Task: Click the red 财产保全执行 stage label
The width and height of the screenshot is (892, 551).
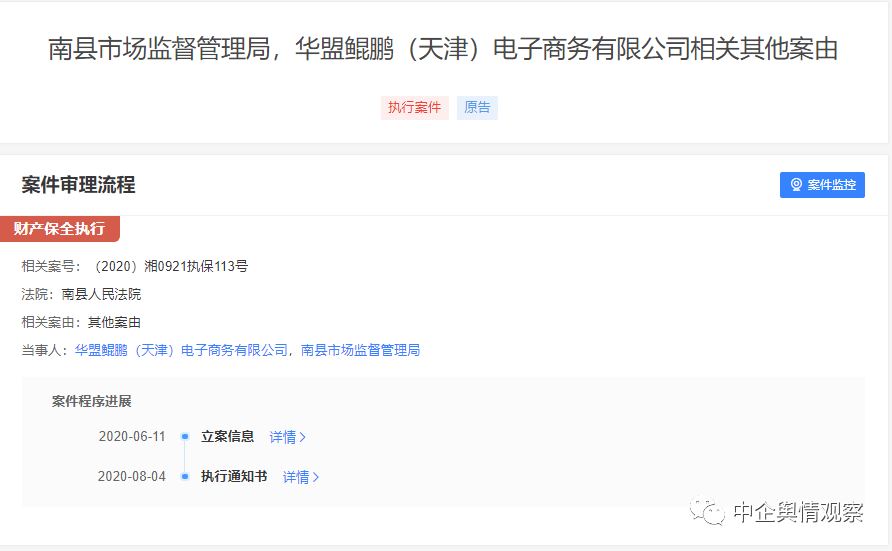Action: (x=59, y=228)
